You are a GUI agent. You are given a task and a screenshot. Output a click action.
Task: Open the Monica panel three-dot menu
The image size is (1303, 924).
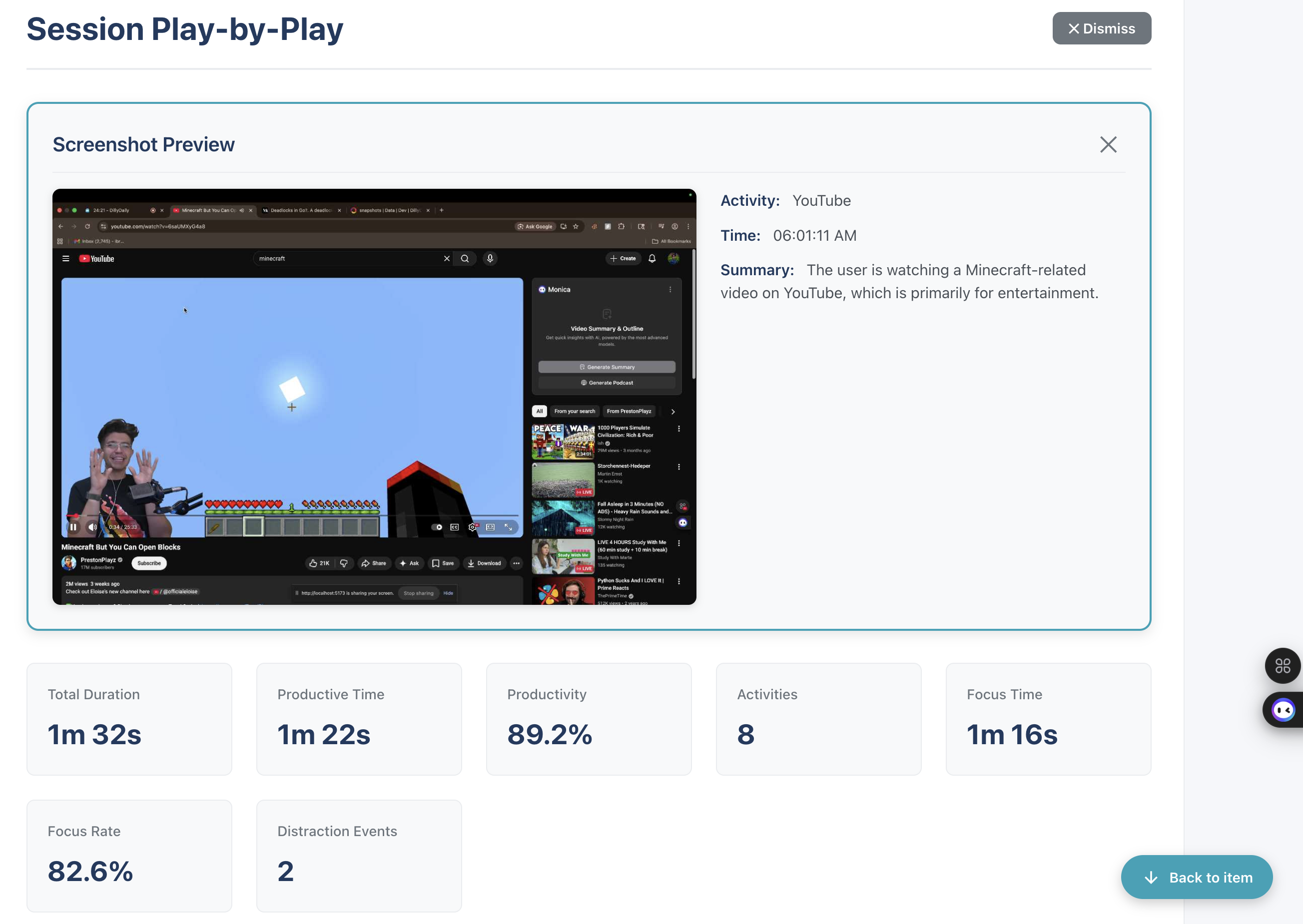pos(670,290)
